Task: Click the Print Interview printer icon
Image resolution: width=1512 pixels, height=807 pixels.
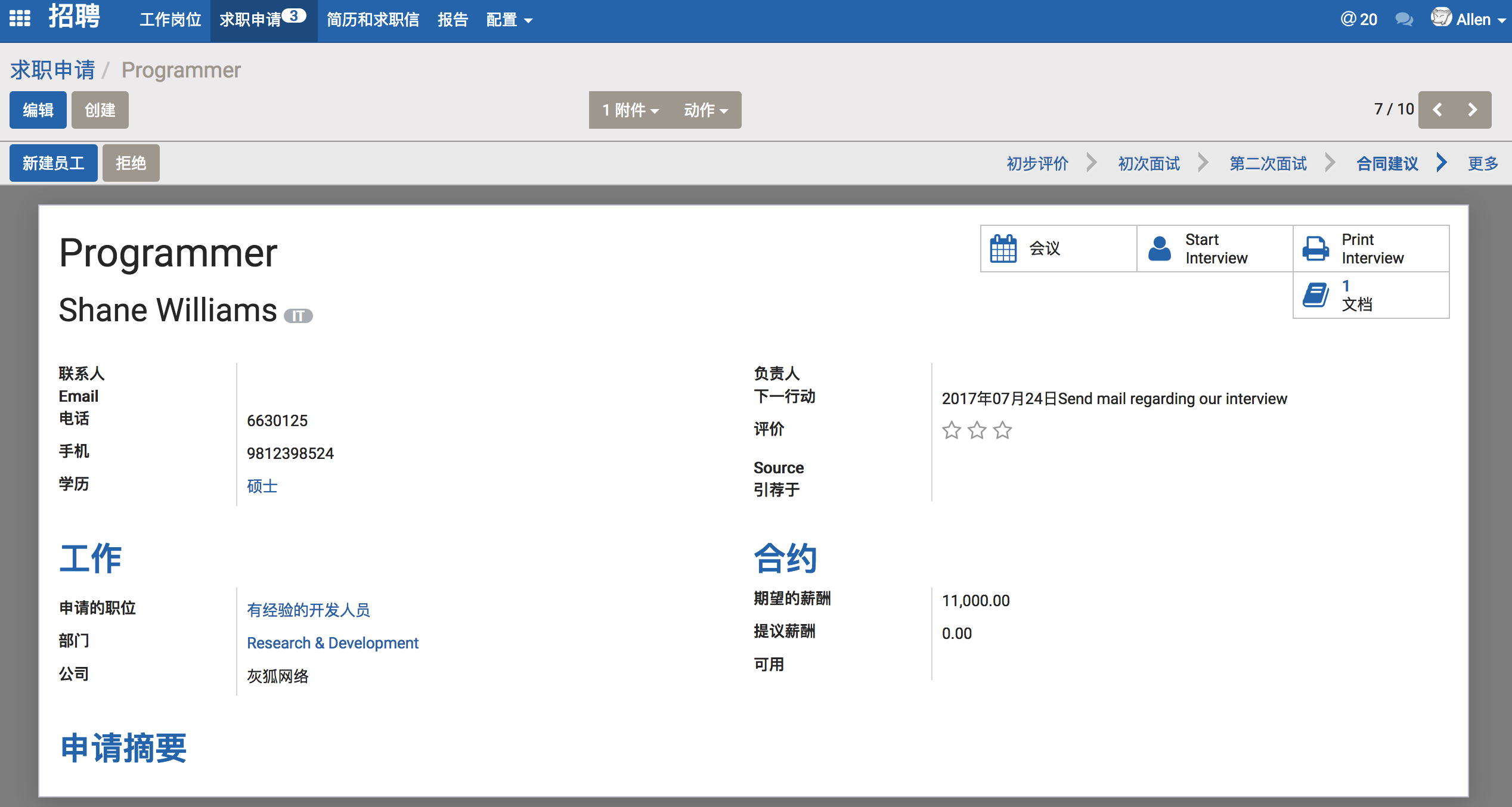Action: point(1315,249)
